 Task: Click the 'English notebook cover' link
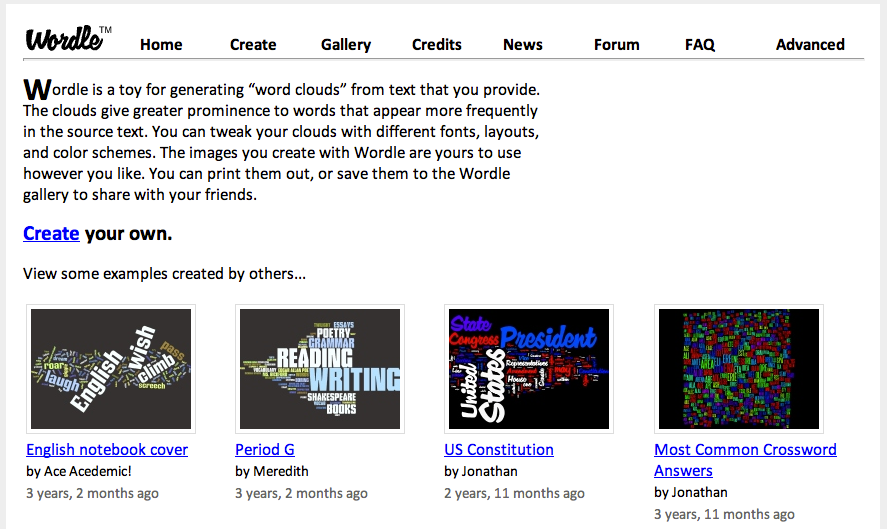[107, 450]
